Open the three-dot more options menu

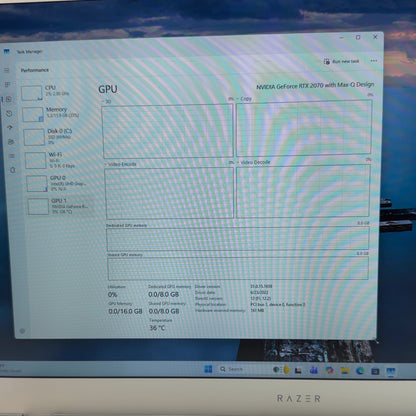pyautogui.click(x=374, y=61)
